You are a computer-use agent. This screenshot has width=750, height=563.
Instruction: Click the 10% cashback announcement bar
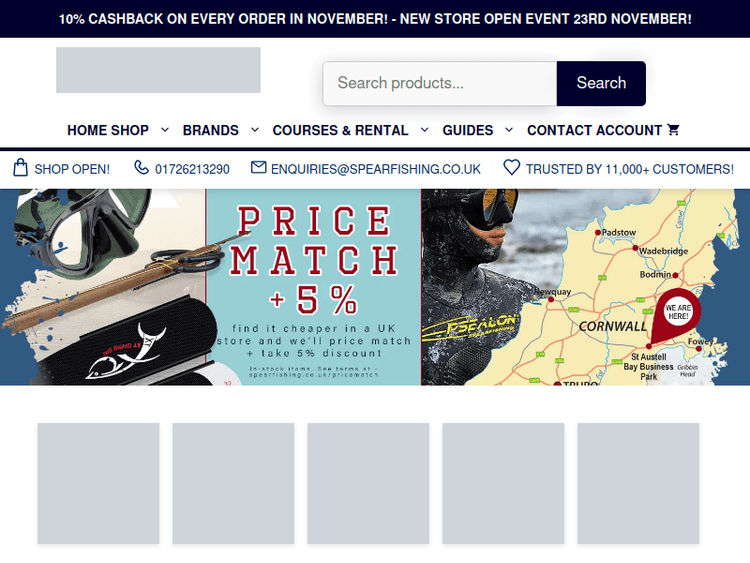(375, 19)
